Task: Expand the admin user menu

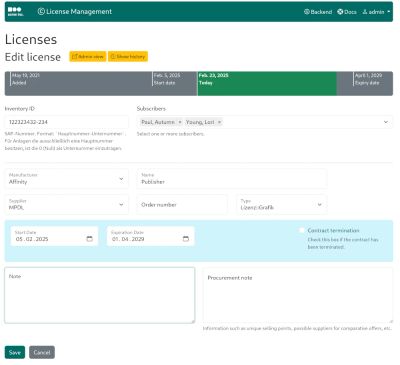Action: coord(376,12)
